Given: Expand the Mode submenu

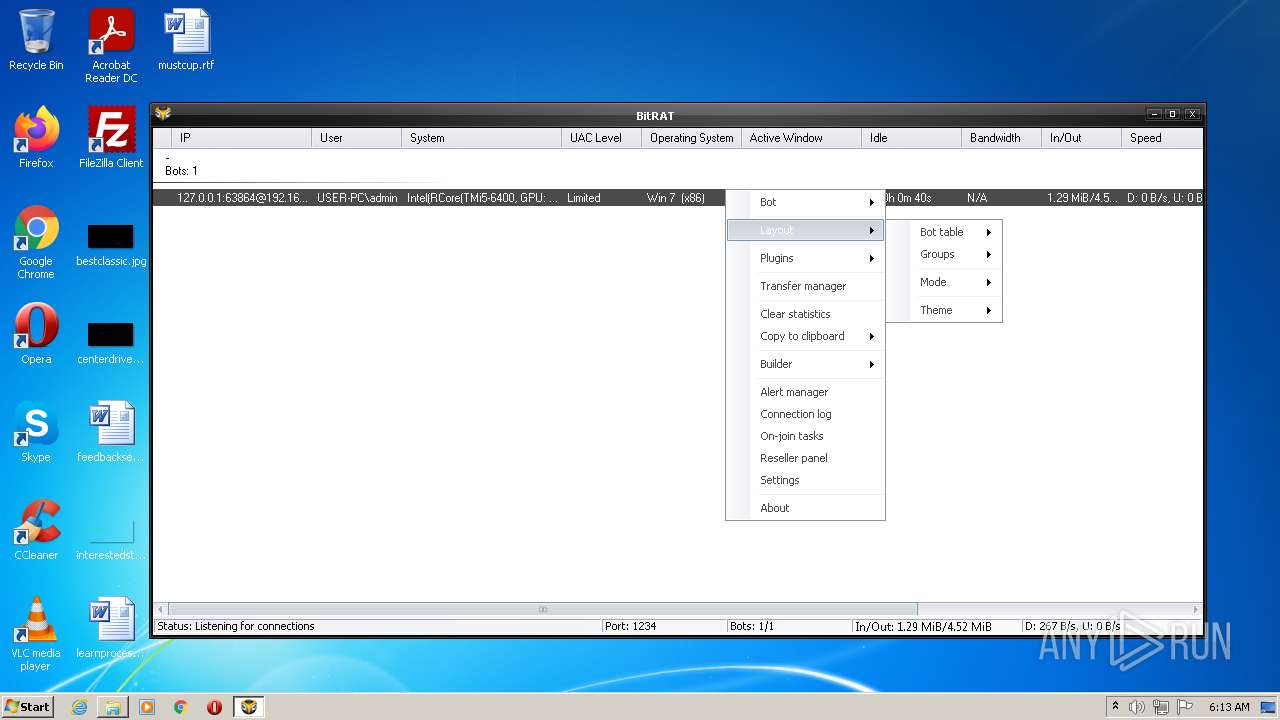Looking at the screenshot, I should [944, 282].
